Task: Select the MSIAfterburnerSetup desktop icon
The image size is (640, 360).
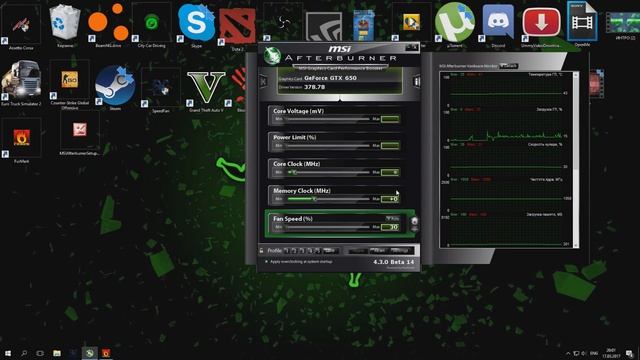Action: tap(80, 133)
